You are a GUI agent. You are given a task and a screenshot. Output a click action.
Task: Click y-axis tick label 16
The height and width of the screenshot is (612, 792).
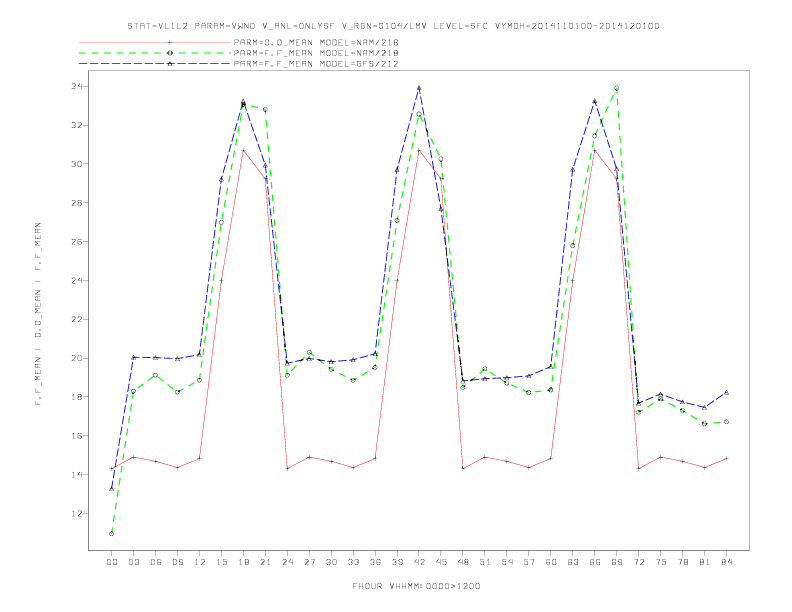click(76, 436)
